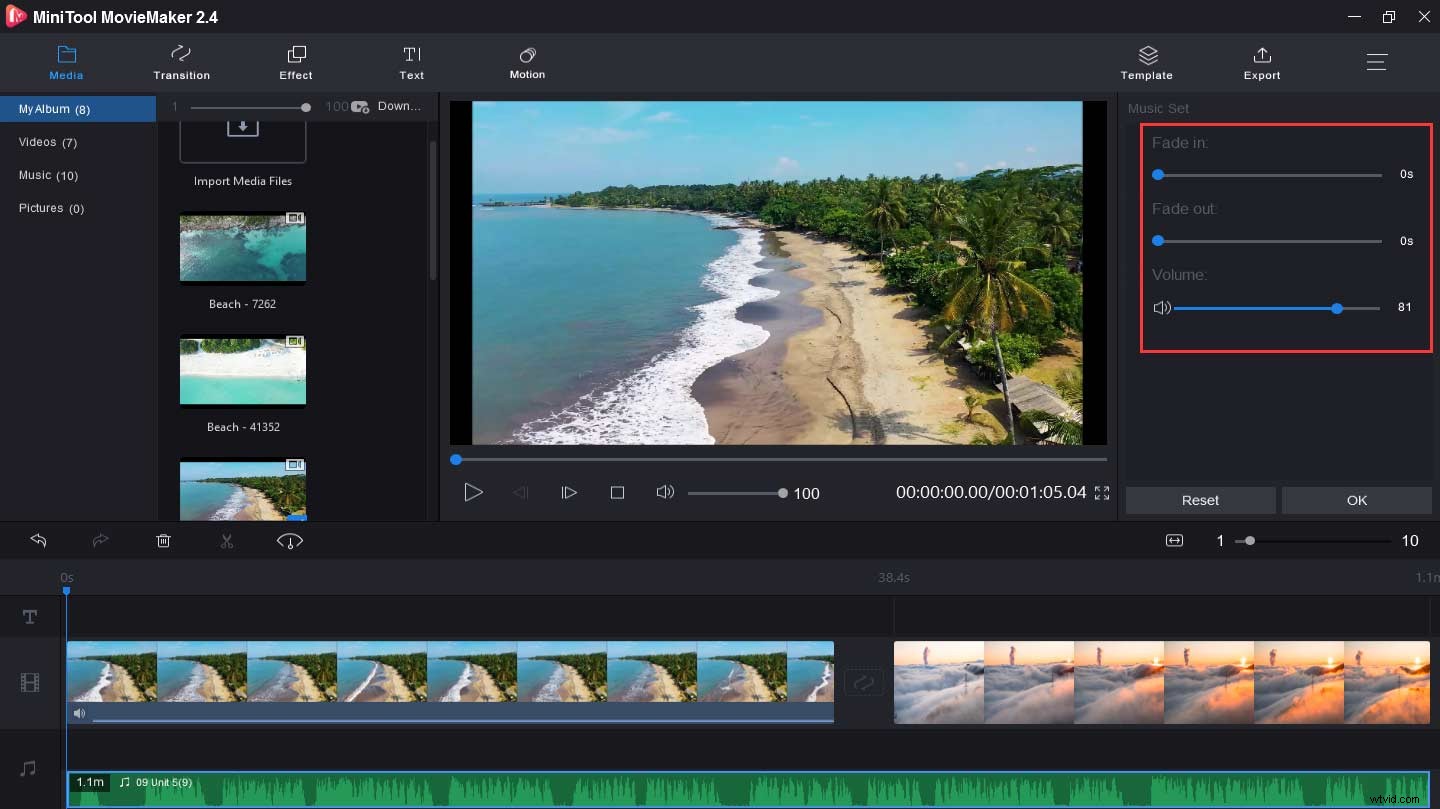1440x809 pixels.
Task: Open the Motion panel
Action: (527, 62)
